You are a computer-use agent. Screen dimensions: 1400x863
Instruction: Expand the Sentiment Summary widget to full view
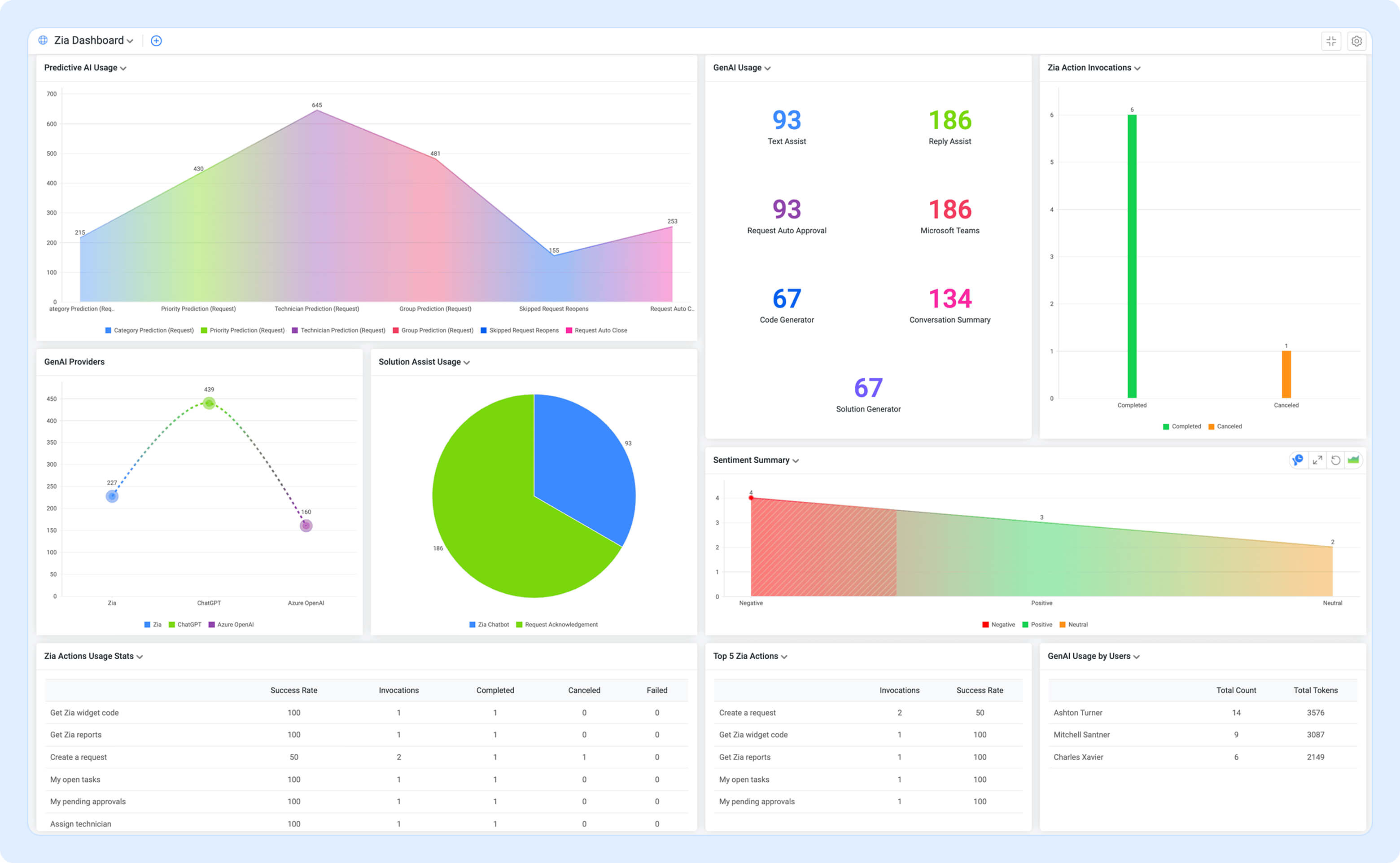[x=1317, y=460]
